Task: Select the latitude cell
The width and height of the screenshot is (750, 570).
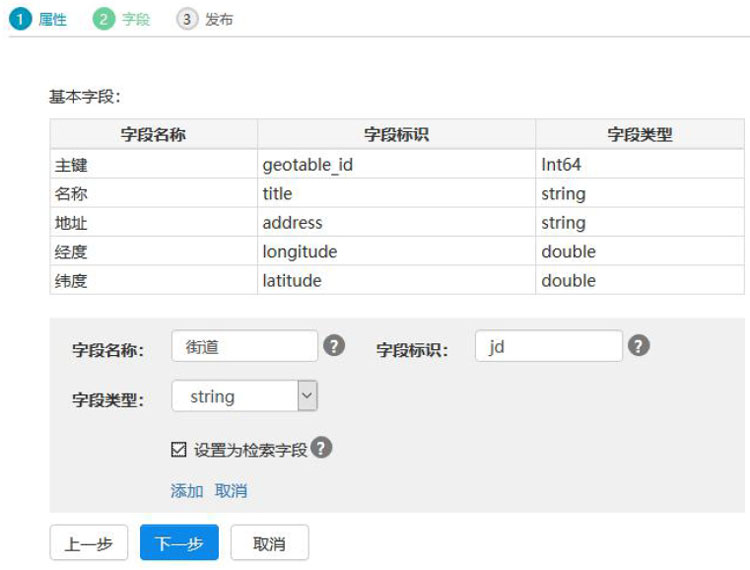Action: 397,280
